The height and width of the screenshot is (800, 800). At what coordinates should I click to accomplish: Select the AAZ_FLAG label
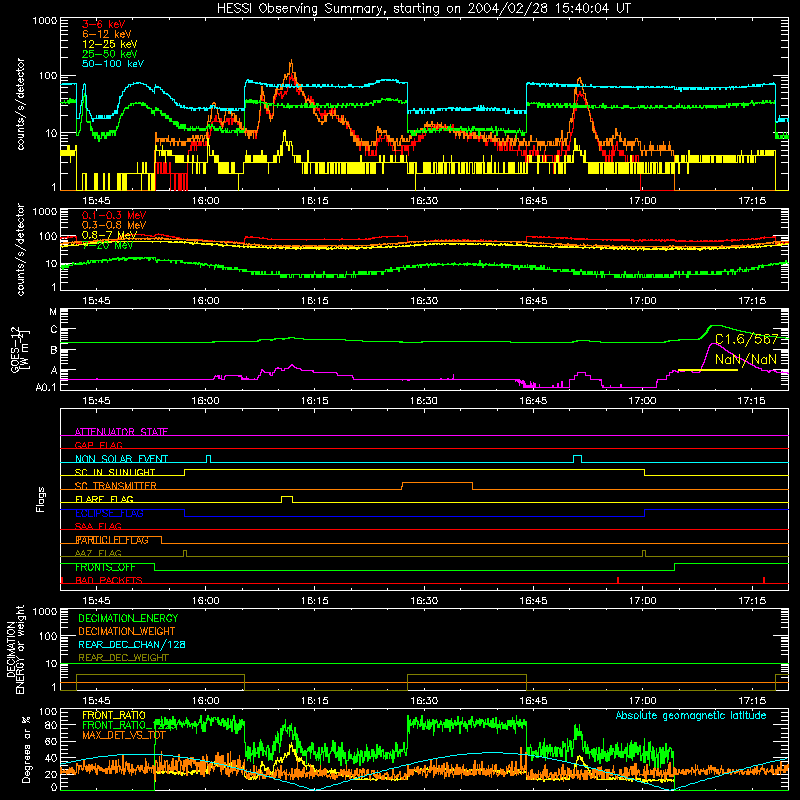(98, 553)
